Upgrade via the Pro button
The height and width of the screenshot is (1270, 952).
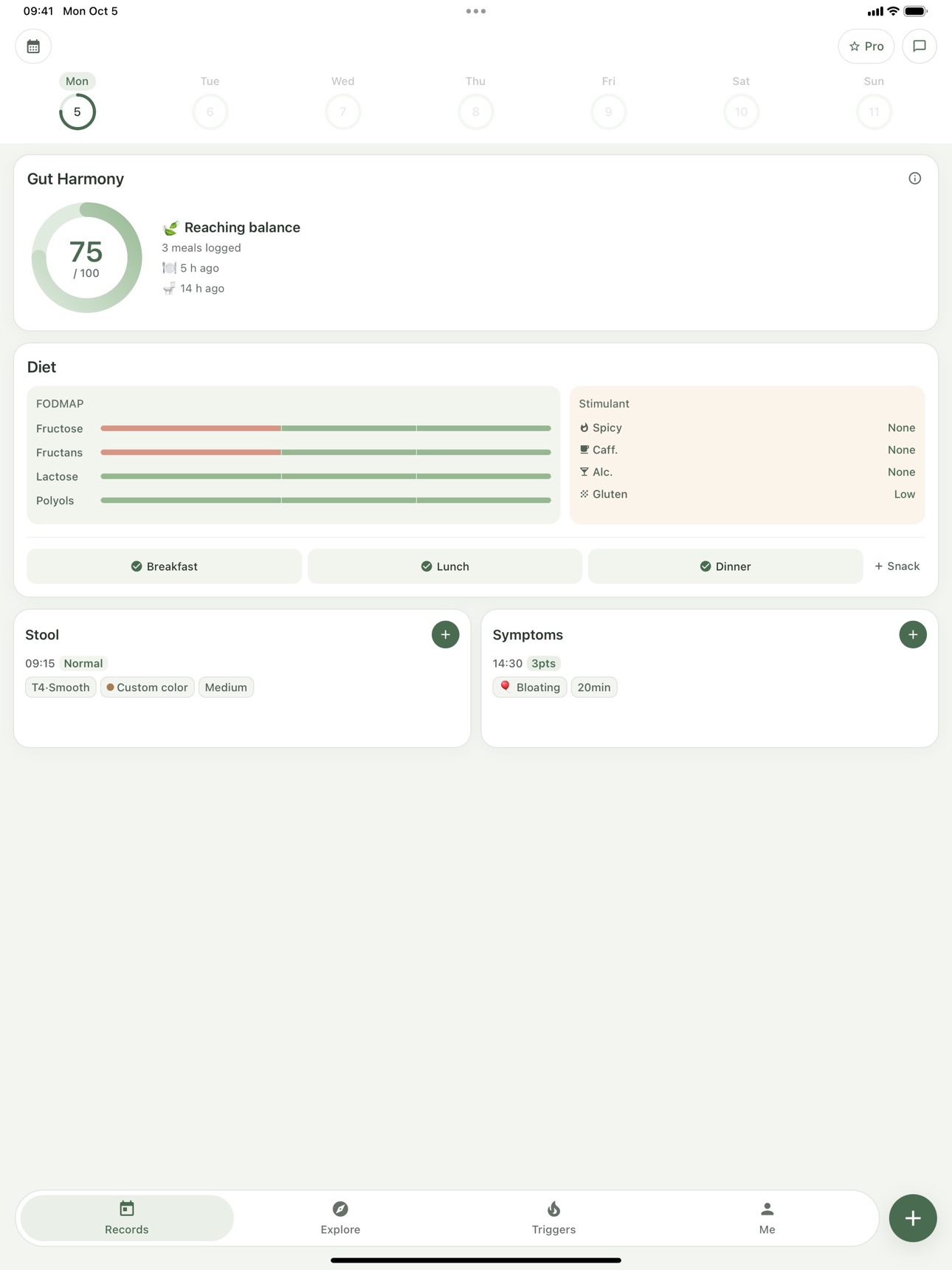click(866, 47)
